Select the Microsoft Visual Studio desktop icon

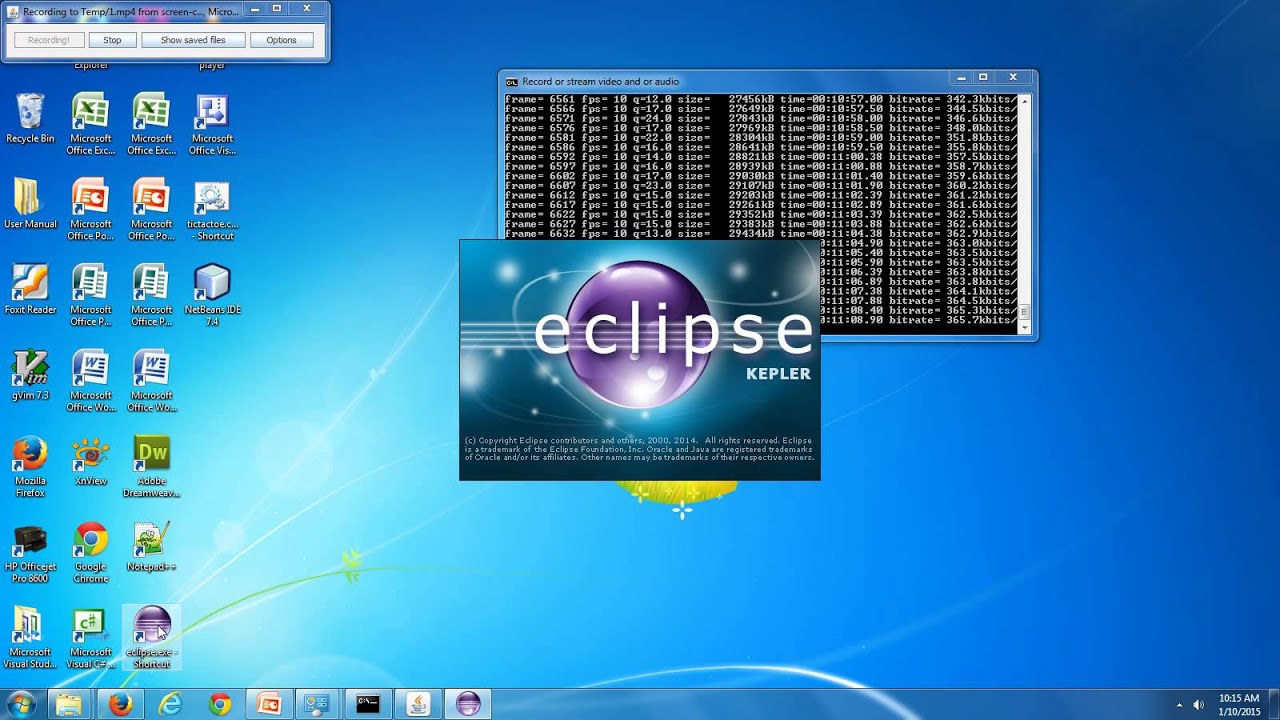pyautogui.click(x=30, y=638)
